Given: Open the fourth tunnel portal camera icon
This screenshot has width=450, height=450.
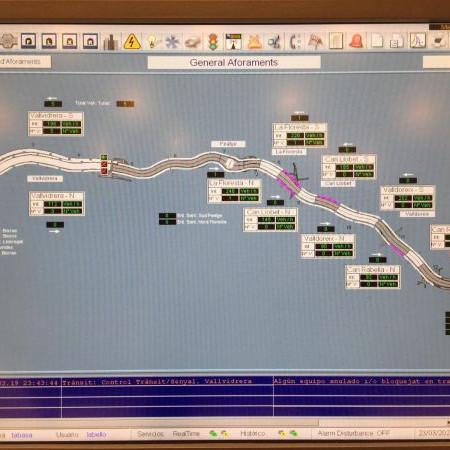Looking at the screenshot, I should click(x=90, y=41).
